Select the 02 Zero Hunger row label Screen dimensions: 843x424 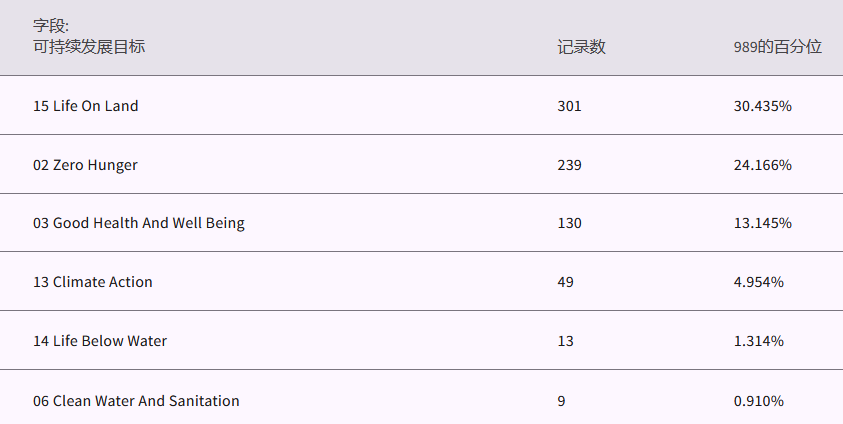point(85,165)
